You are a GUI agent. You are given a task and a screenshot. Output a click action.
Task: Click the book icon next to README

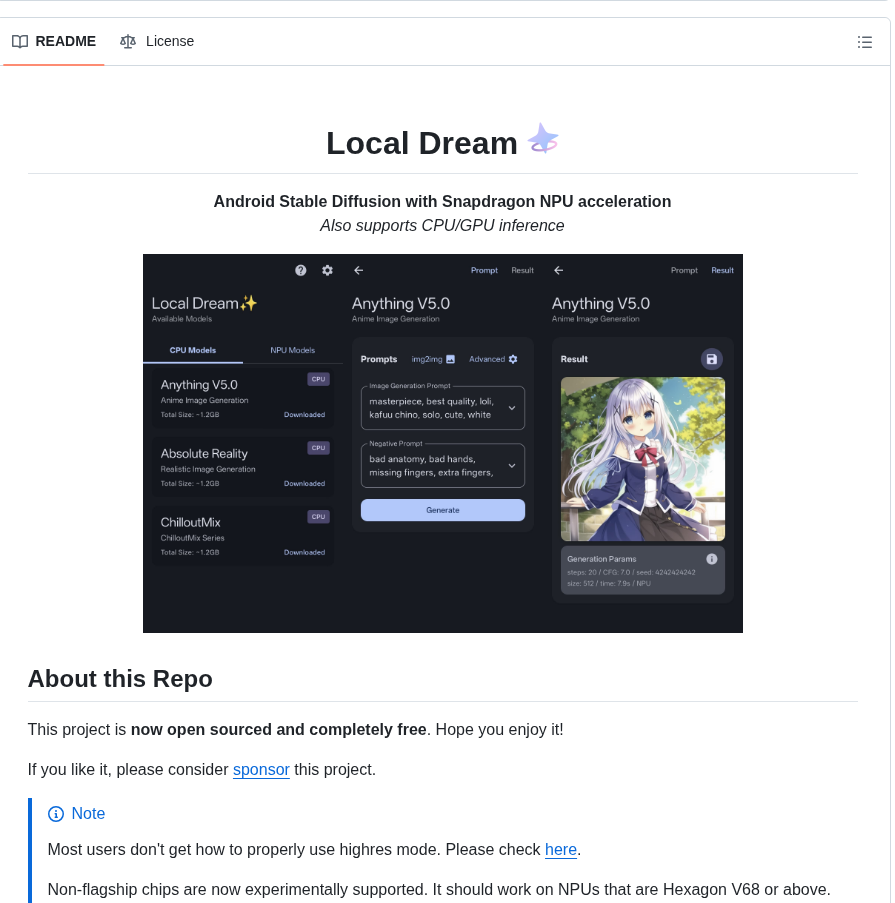[x=20, y=41]
